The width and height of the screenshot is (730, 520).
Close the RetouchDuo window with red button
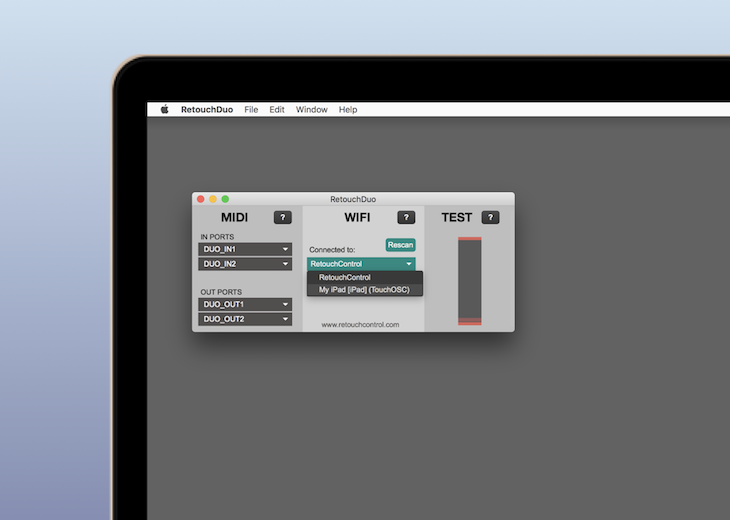pos(201,199)
